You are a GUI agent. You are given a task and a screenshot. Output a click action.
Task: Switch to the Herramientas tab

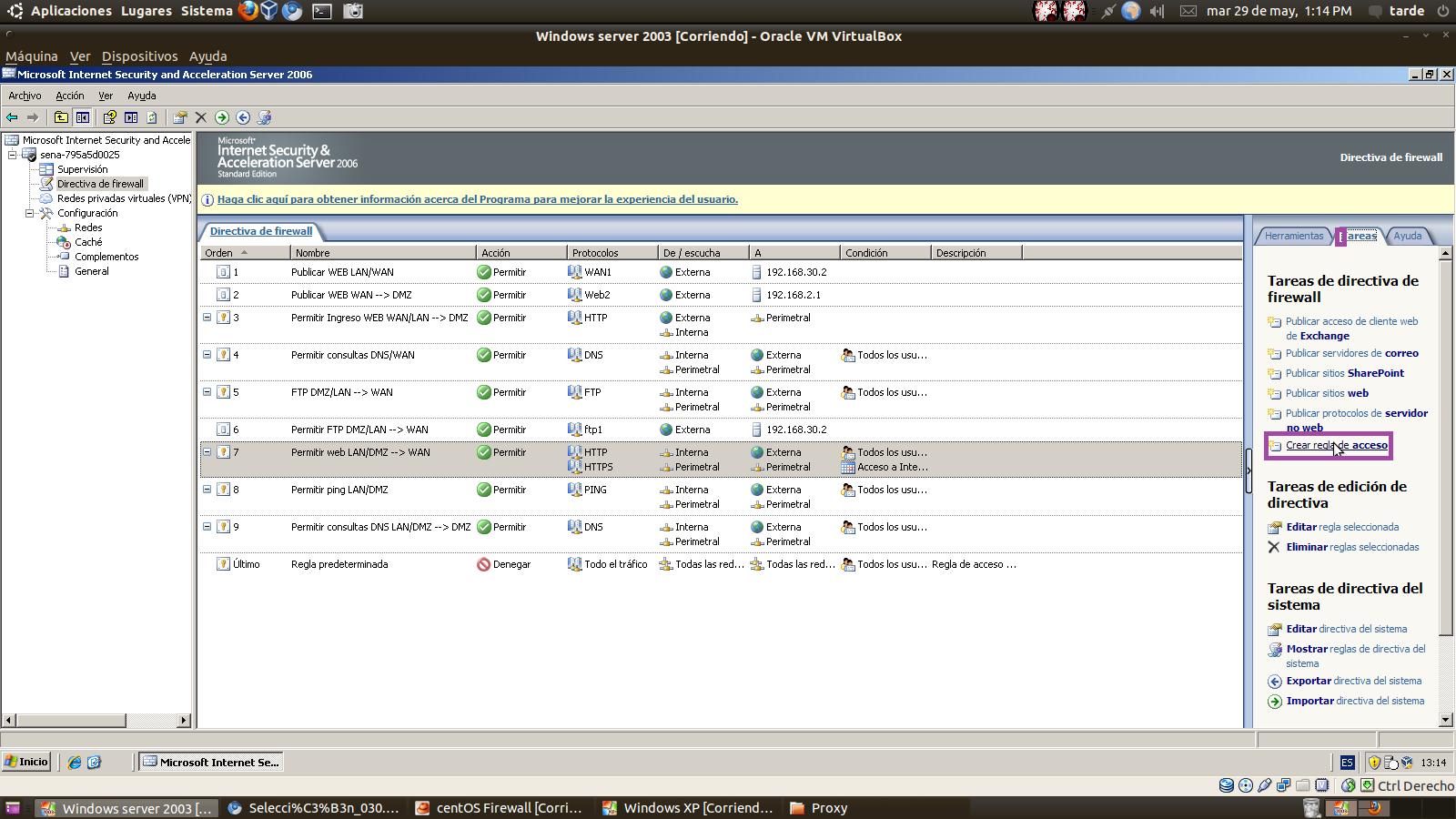tap(1294, 236)
